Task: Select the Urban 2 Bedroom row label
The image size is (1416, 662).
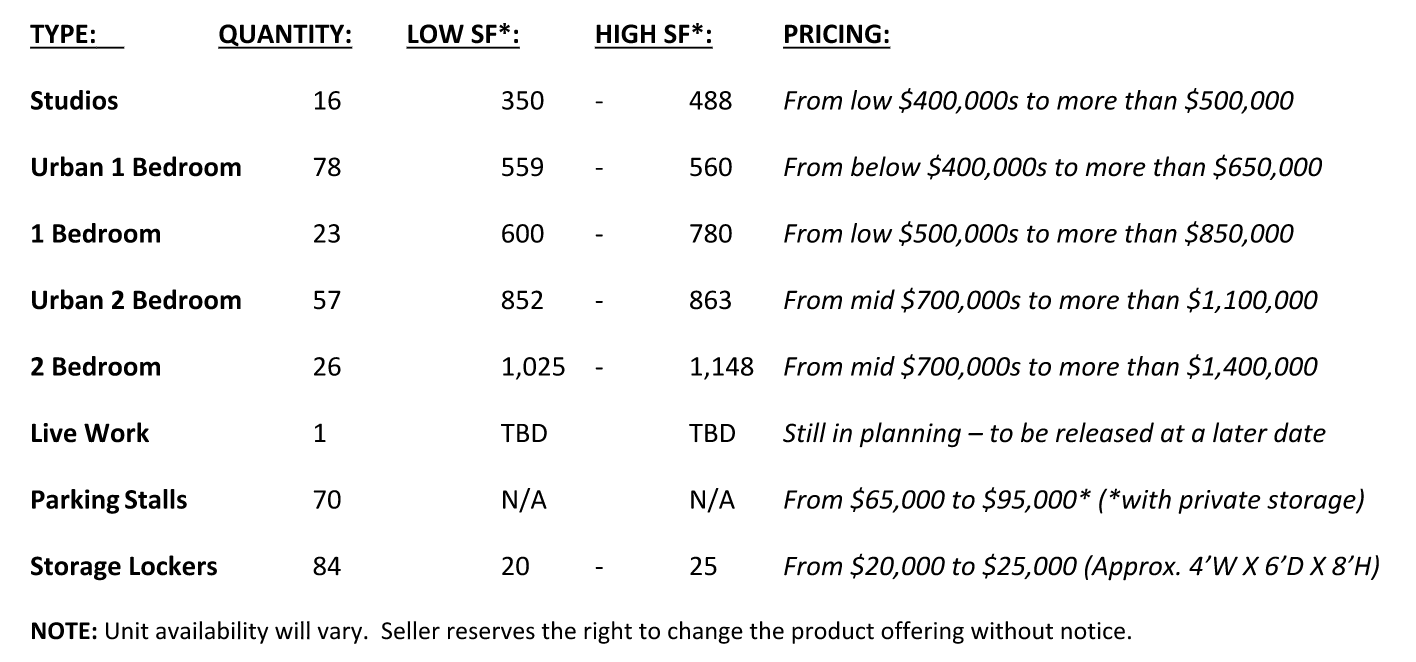Action: [136, 300]
